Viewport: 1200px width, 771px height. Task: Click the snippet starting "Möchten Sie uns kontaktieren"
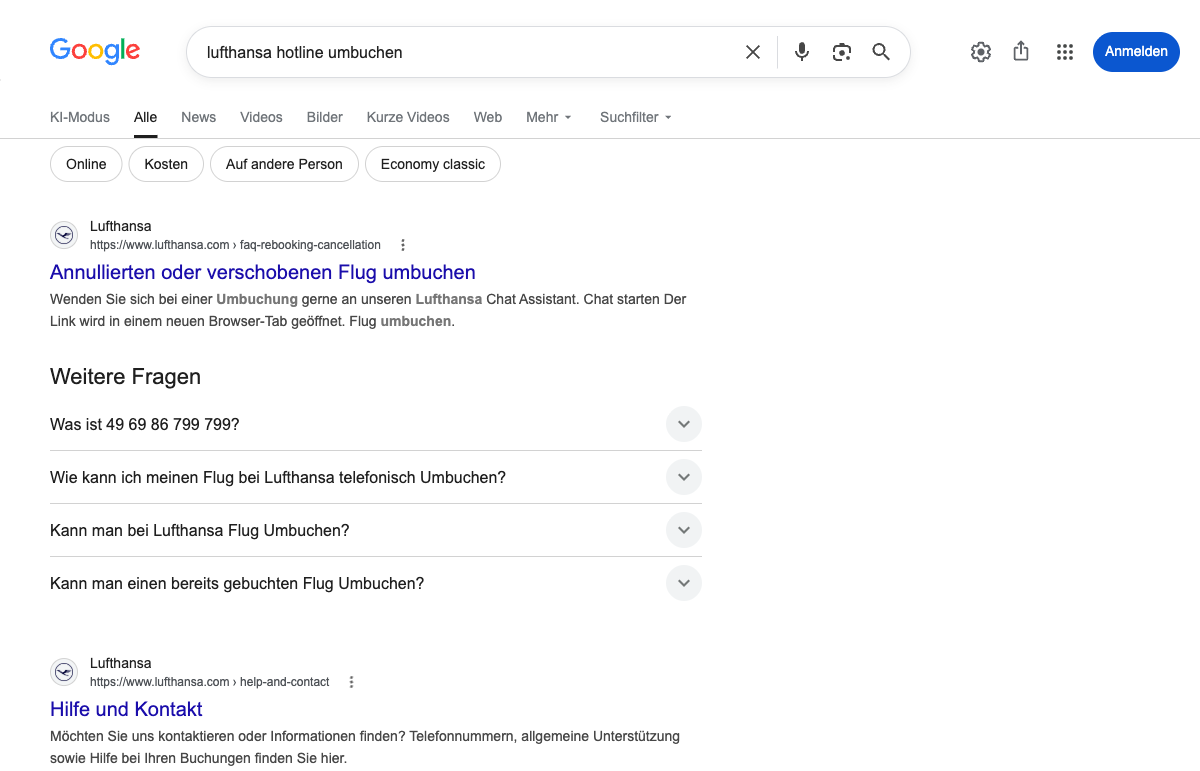tap(365, 747)
